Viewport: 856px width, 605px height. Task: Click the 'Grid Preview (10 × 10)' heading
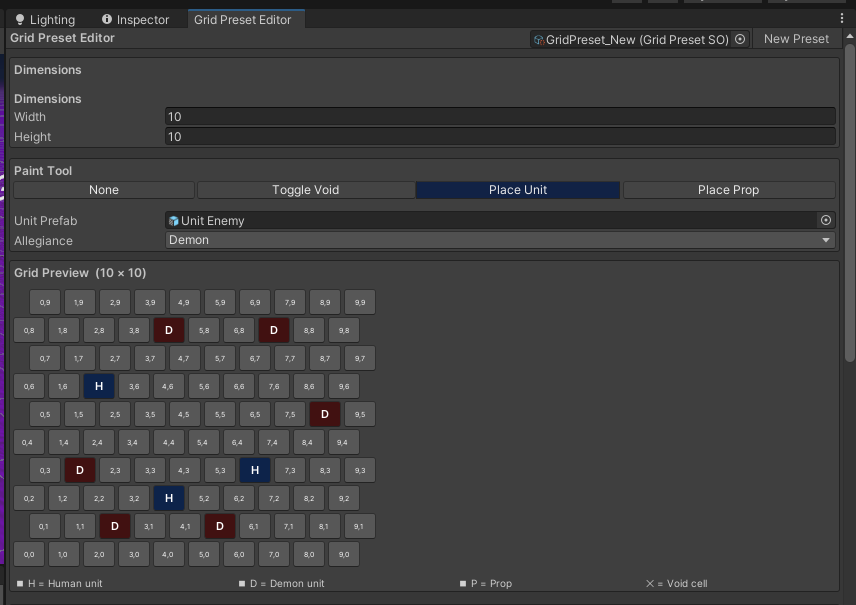[80, 272]
